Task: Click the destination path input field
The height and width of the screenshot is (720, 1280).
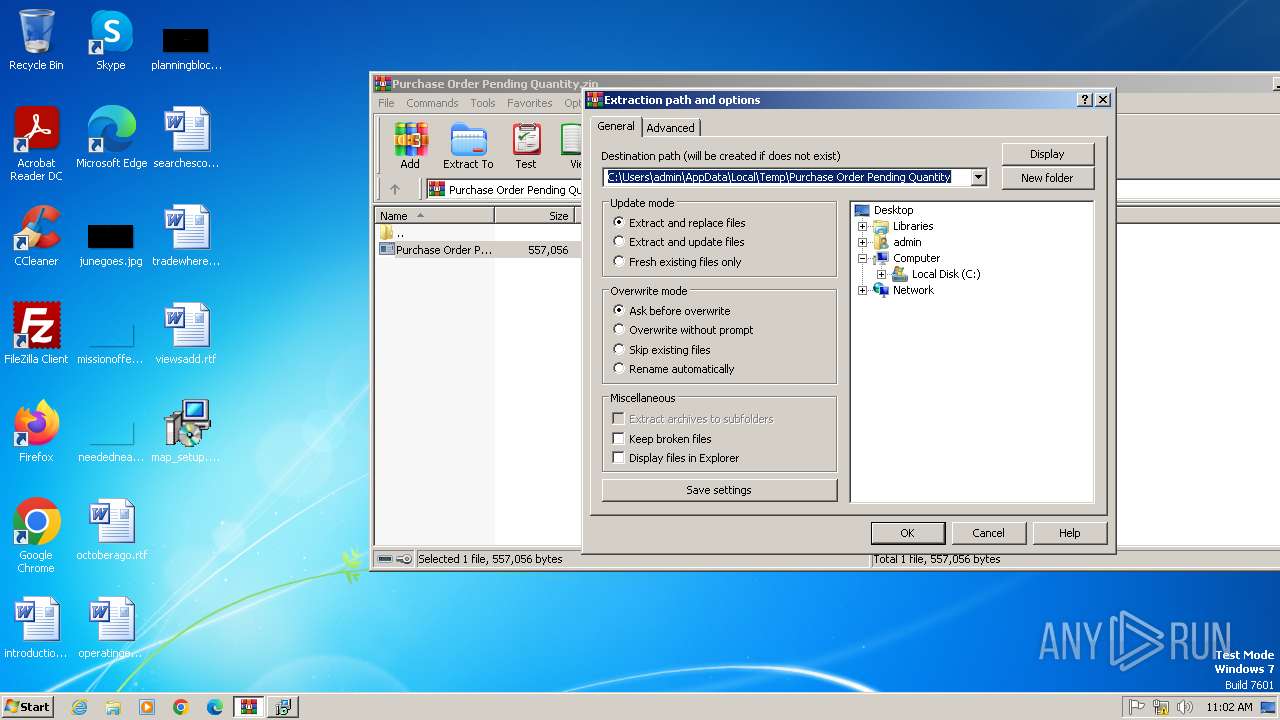Action: tap(788, 177)
